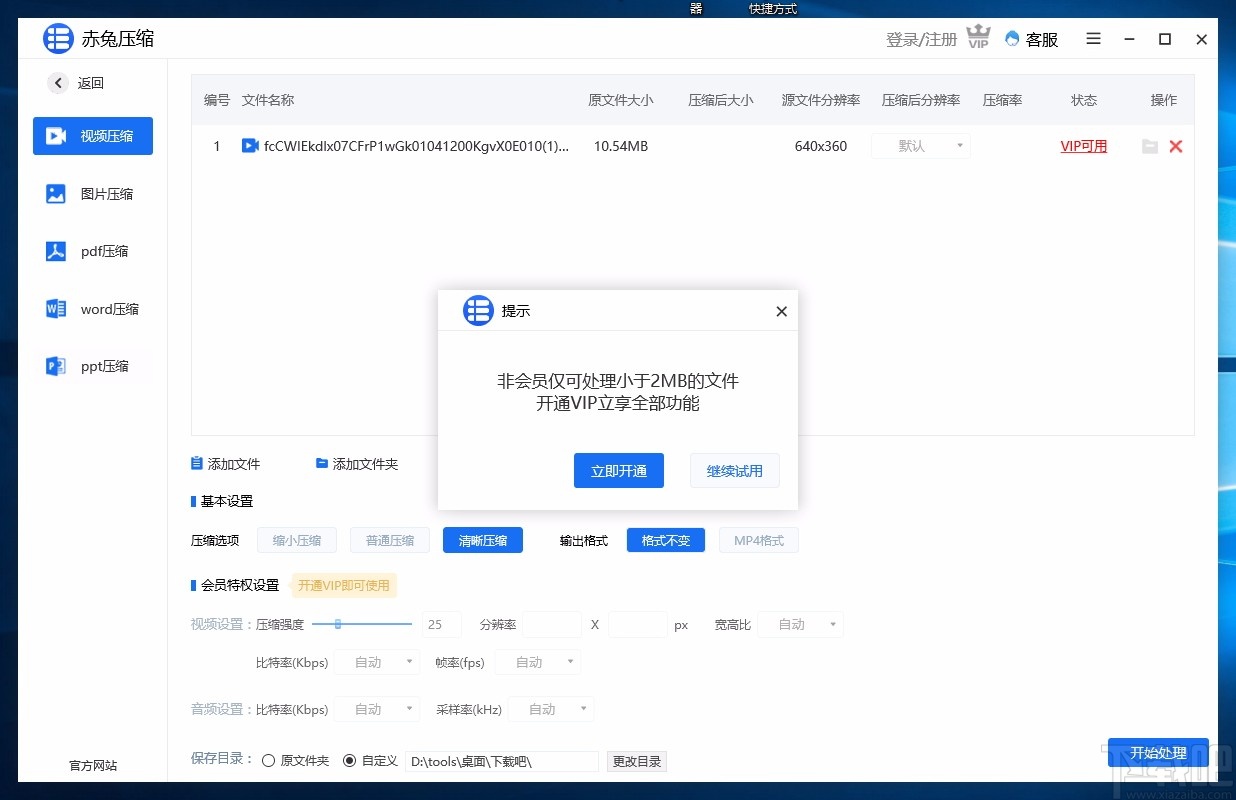The height and width of the screenshot is (800, 1236).
Task: Open the 默认 dropdown for 压缩后分辨率
Action: tap(920, 146)
